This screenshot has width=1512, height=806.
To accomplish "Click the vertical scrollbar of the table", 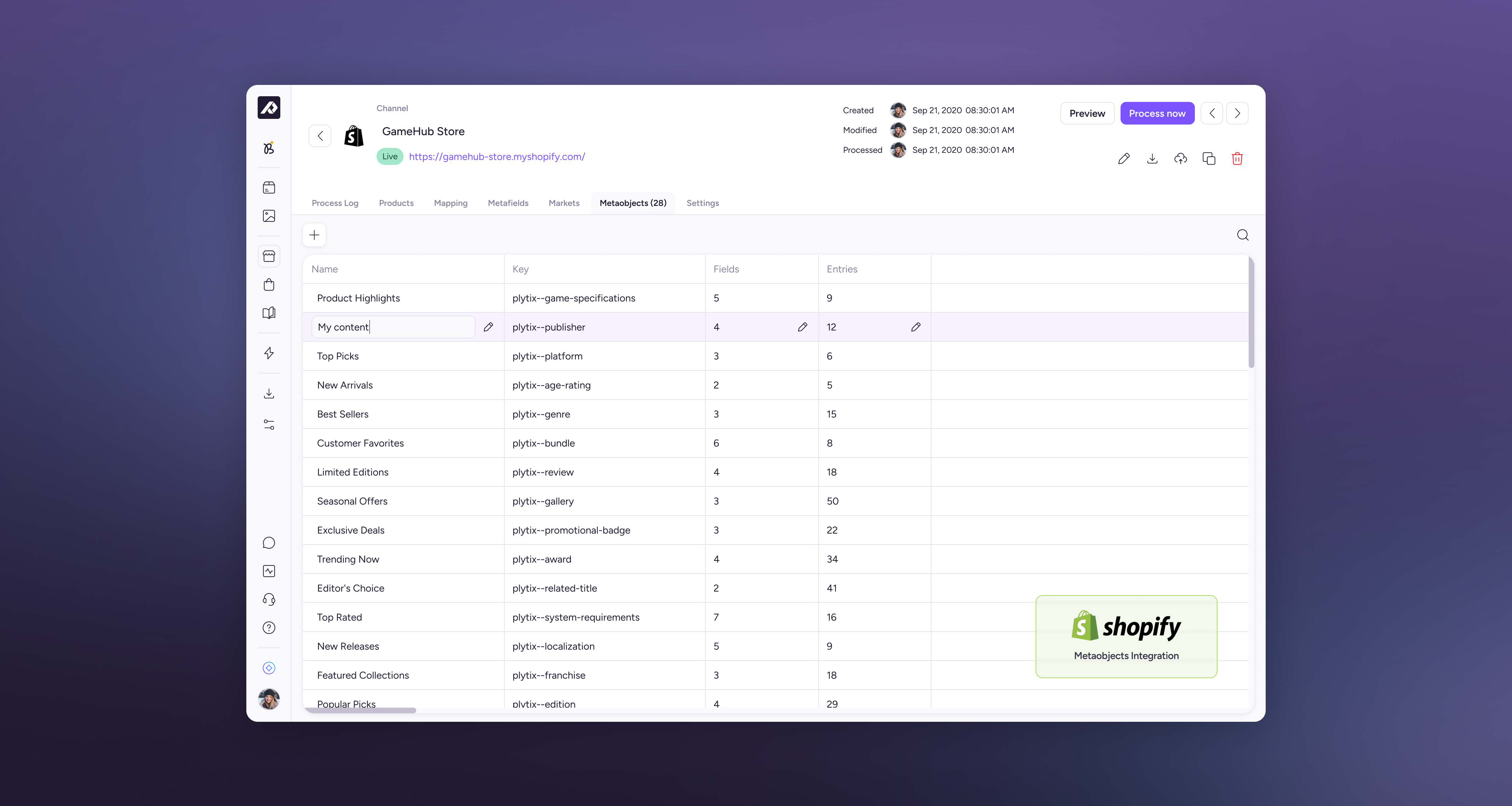I will pyautogui.click(x=1251, y=313).
